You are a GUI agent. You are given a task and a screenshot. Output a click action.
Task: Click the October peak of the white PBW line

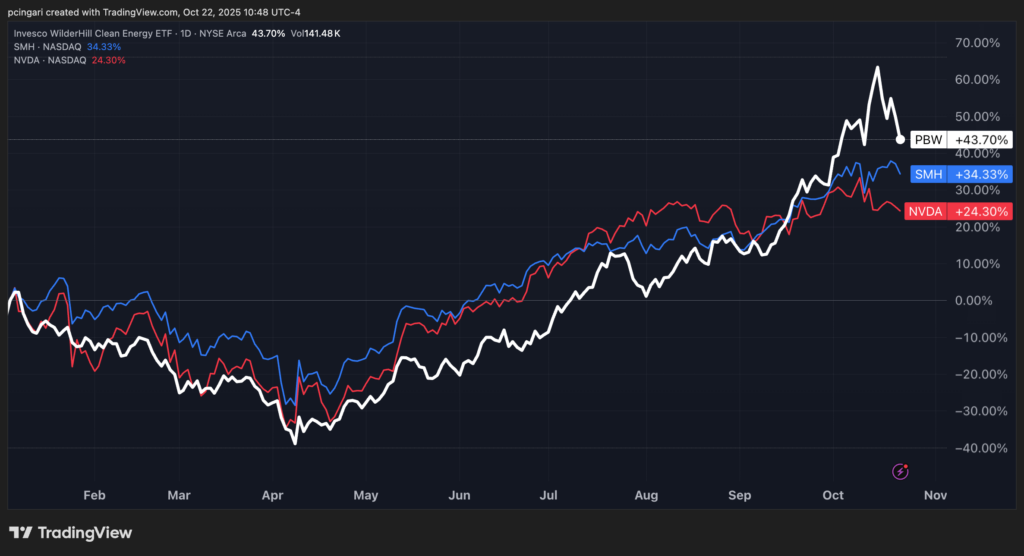877,68
